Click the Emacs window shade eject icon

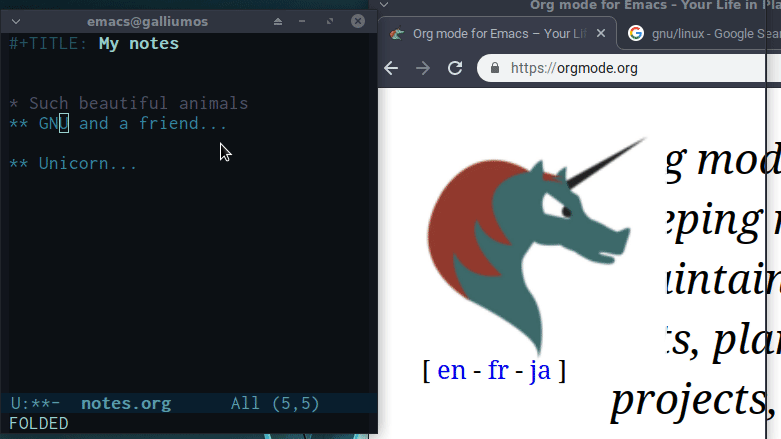point(278,21)
